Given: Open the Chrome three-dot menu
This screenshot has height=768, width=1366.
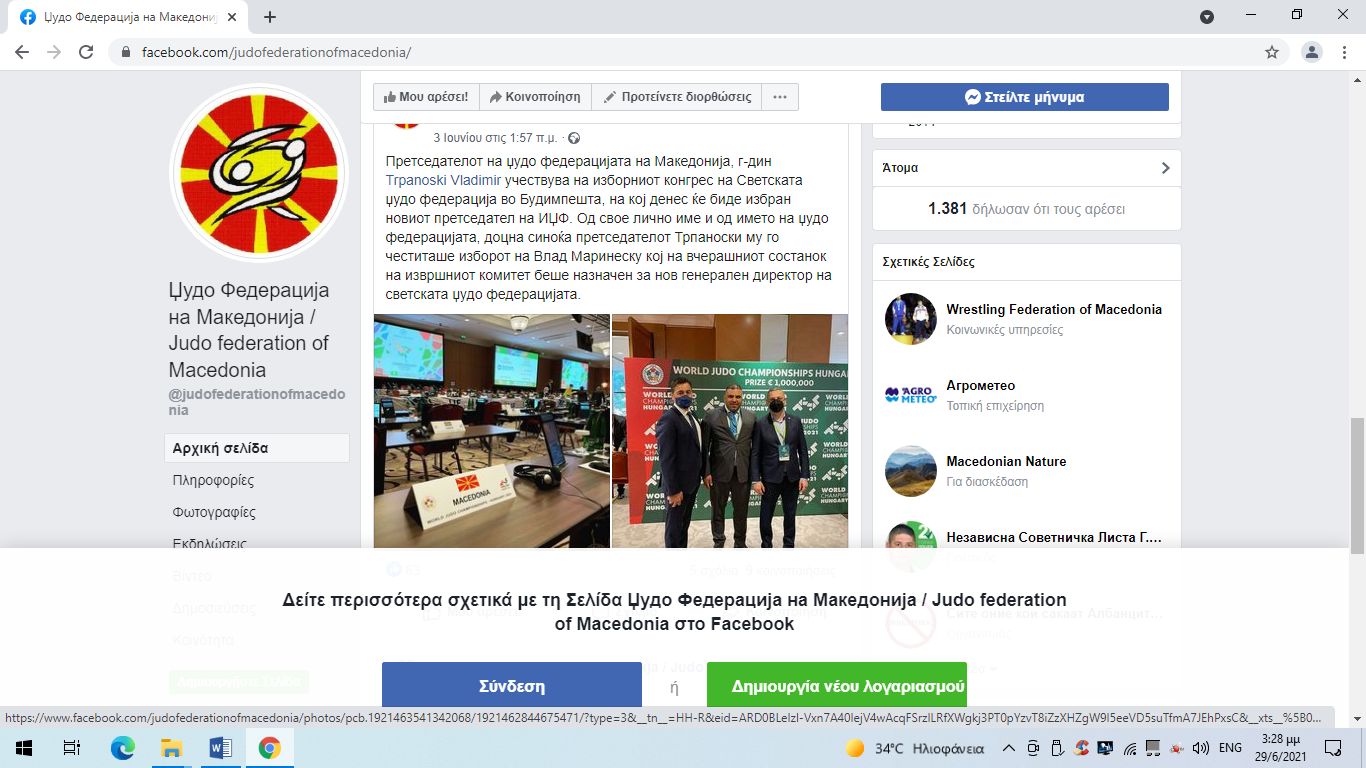Looking at the screenshot, I should click(1345, 52).
